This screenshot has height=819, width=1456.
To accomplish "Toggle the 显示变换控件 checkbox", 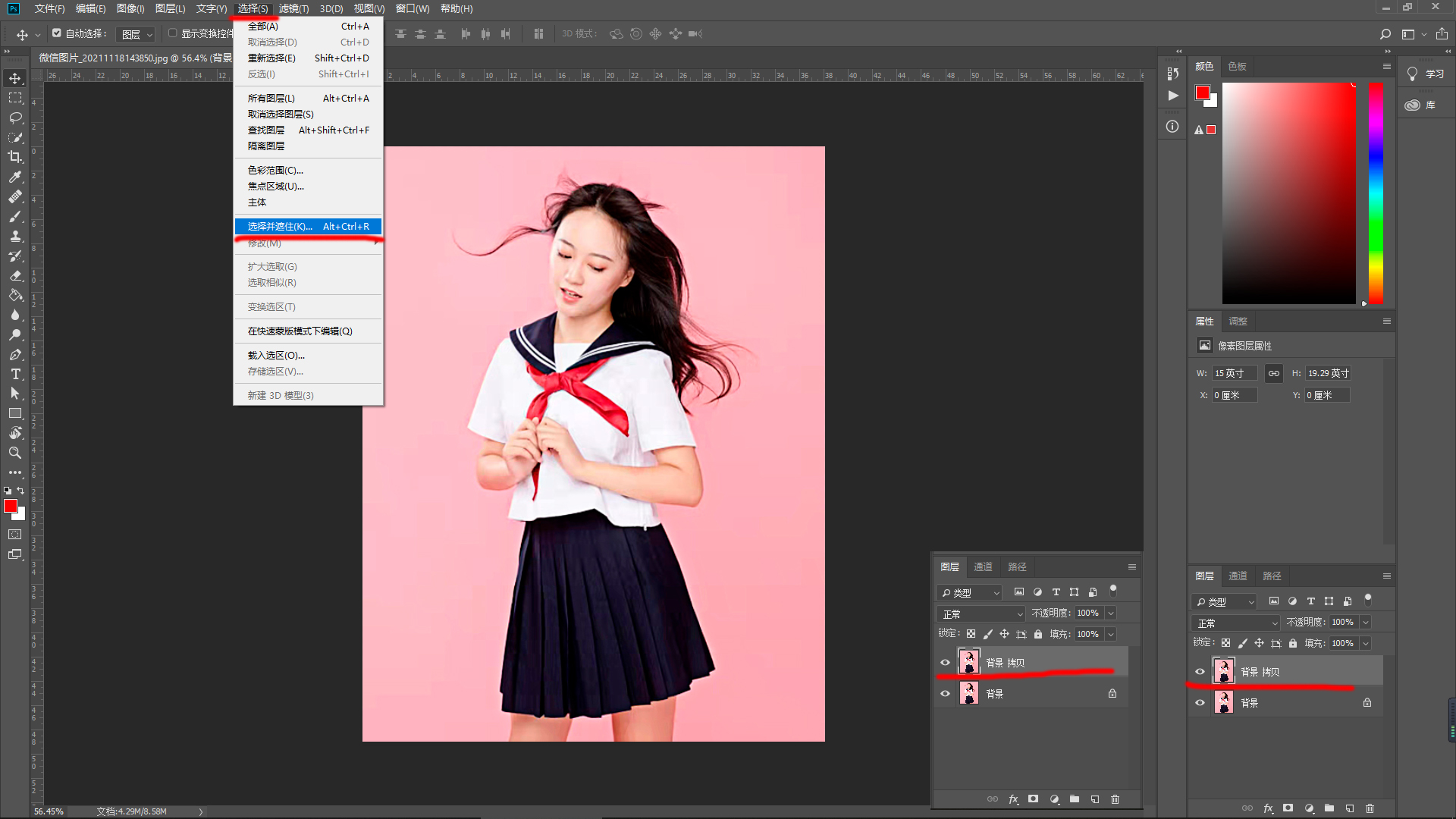I will pyautogui.click(x=172, y=33).
